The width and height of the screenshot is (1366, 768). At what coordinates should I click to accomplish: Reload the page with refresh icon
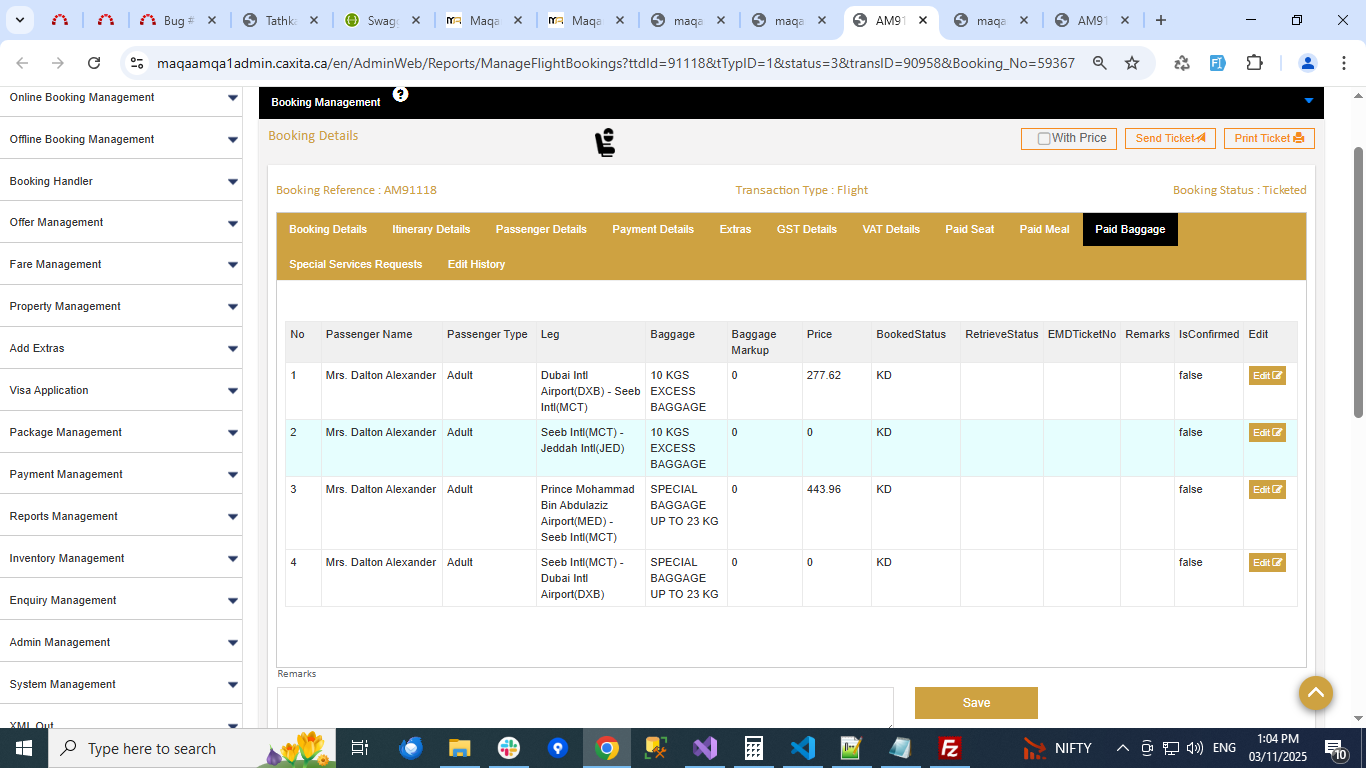(94, 63)
